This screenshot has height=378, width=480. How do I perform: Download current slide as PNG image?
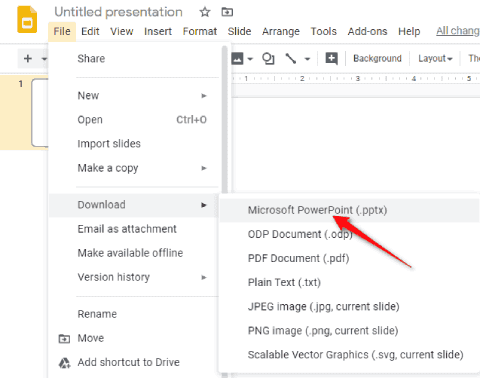pos(349,331)
